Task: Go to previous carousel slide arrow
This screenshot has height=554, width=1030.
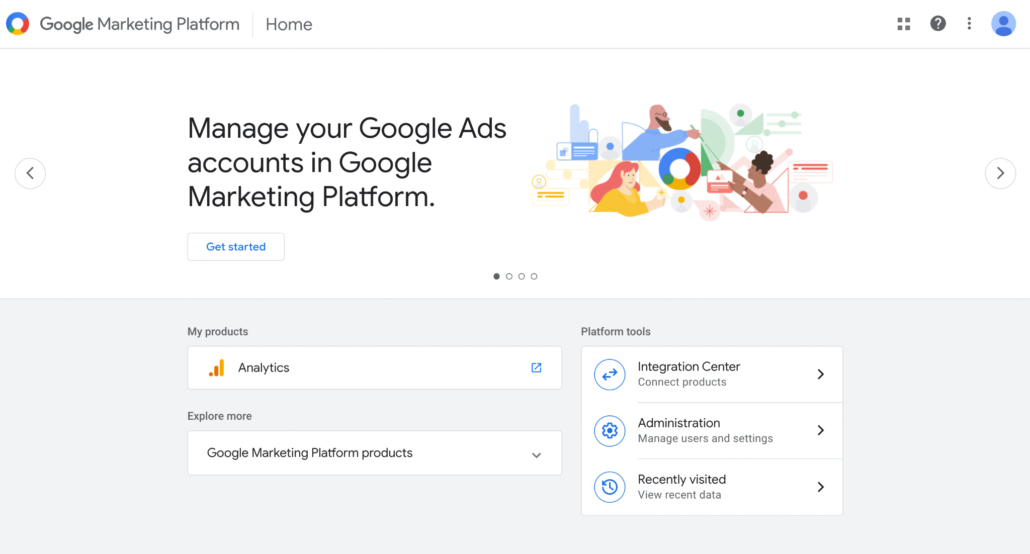Action: 30,173
